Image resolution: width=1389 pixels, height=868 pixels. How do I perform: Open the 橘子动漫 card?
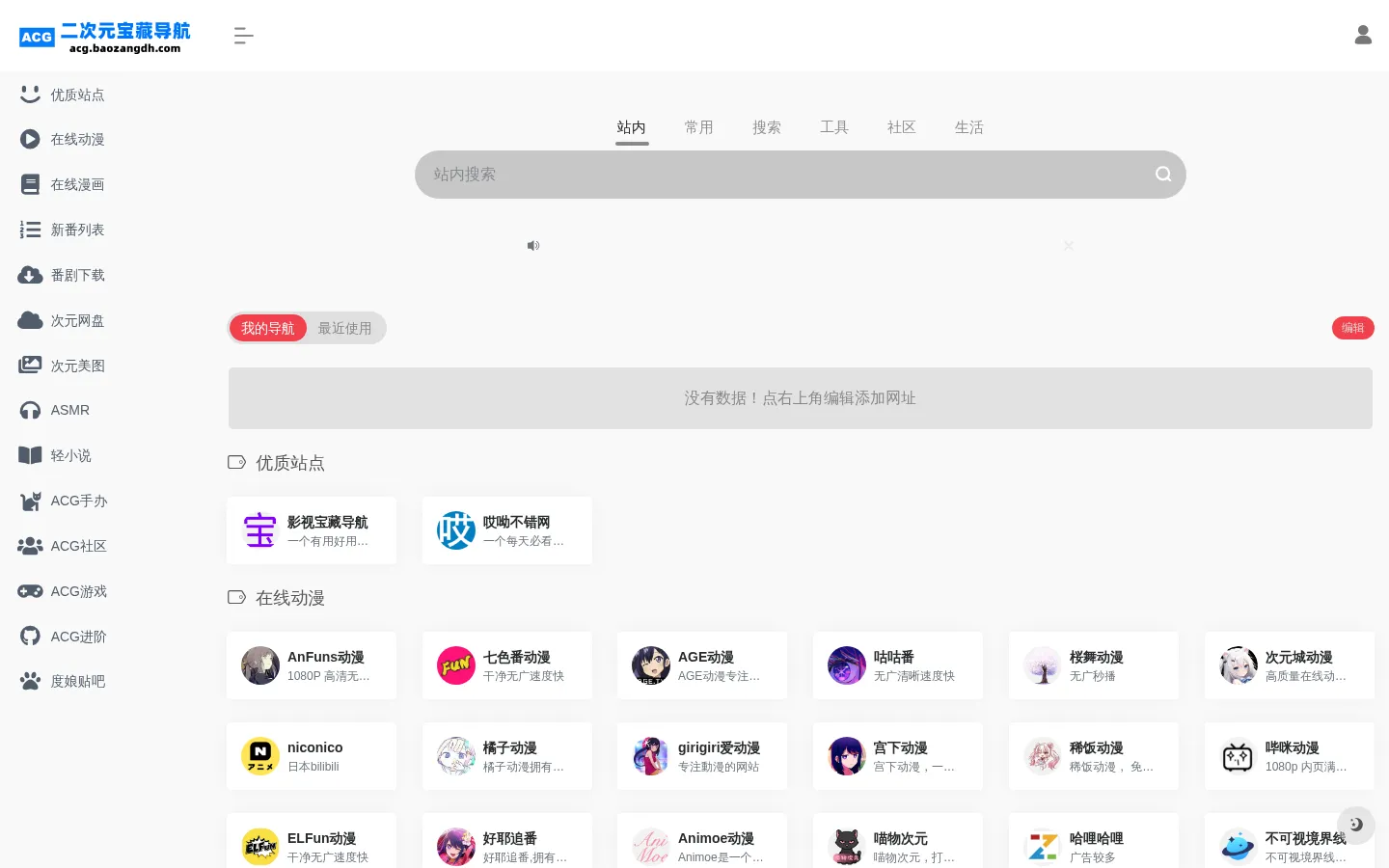pyautogui.click(x=507, y=756)
